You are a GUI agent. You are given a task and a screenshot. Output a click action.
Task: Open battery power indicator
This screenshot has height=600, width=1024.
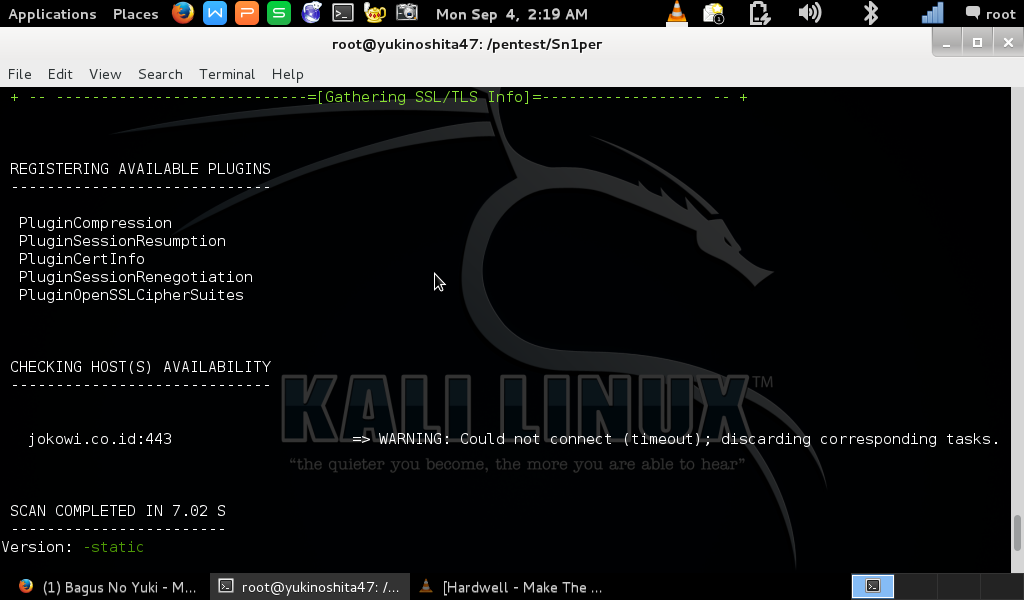point(760,13)
